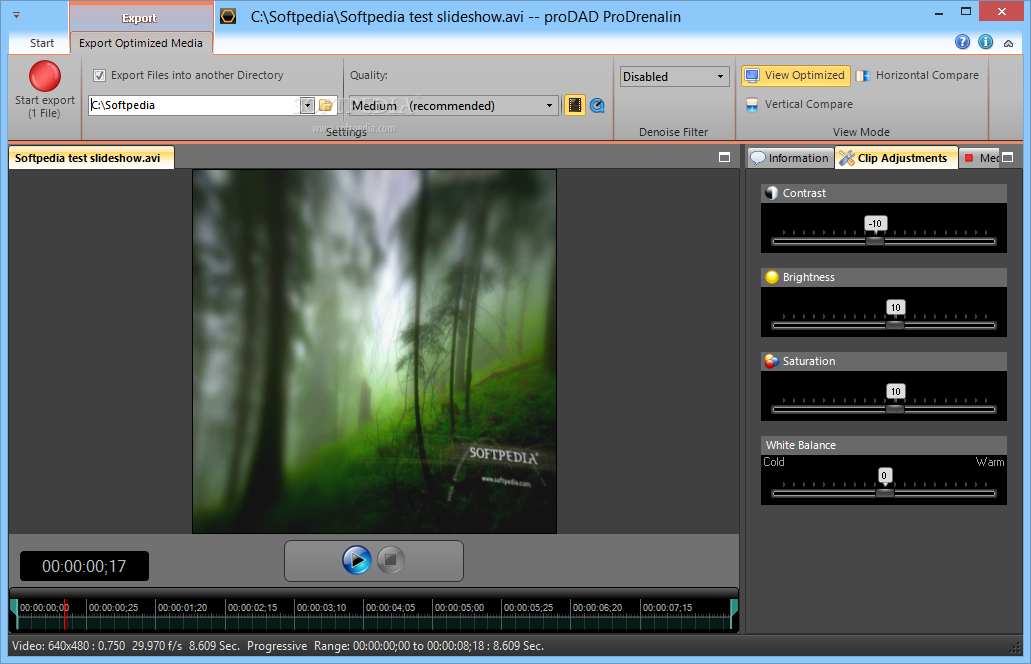Click the Video: 640x480 status bar text
Screen dimensions: 1031x664
[x=69, y=646]
